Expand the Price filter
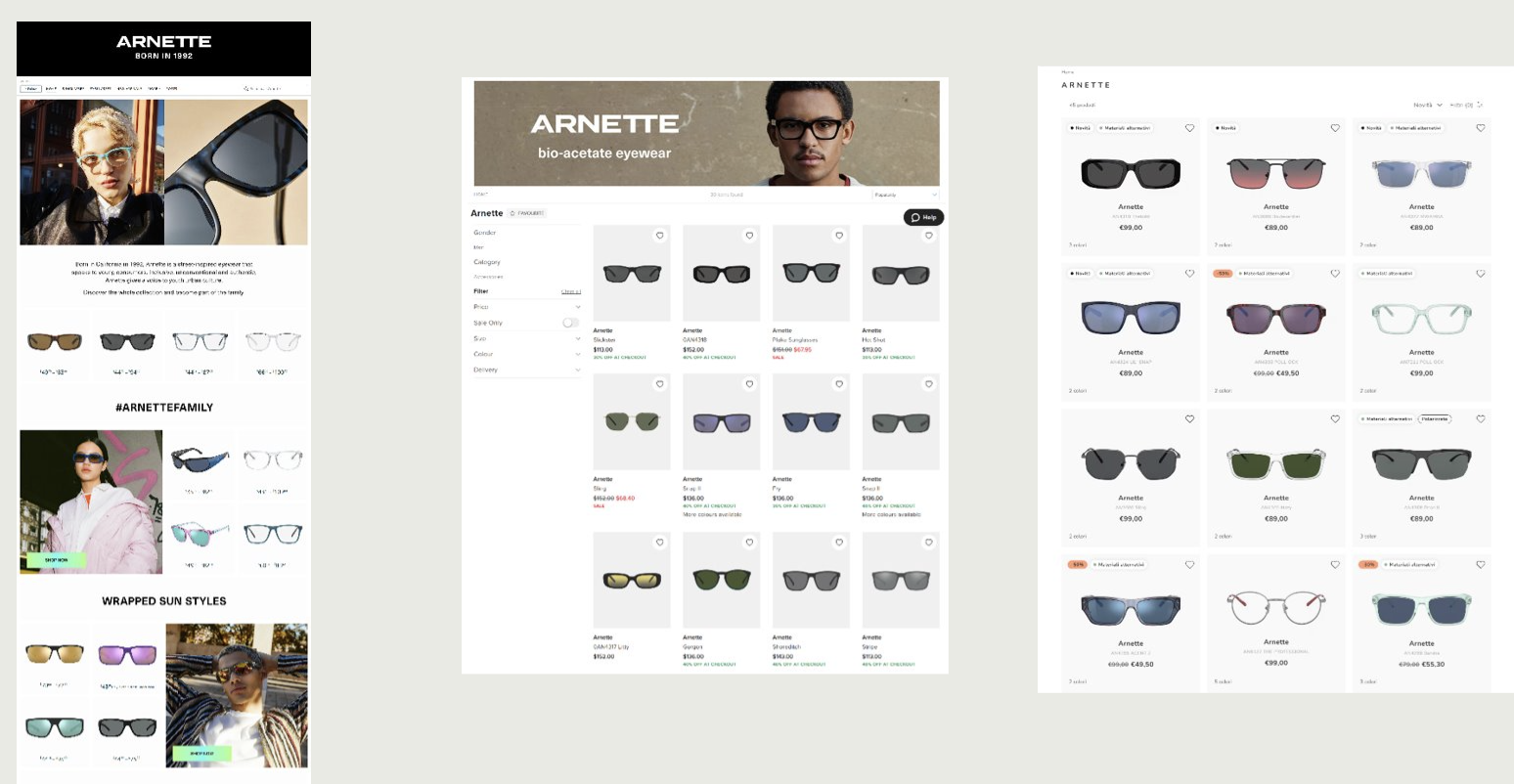This screenshot has height=784, width=1514. click(527, 307)
